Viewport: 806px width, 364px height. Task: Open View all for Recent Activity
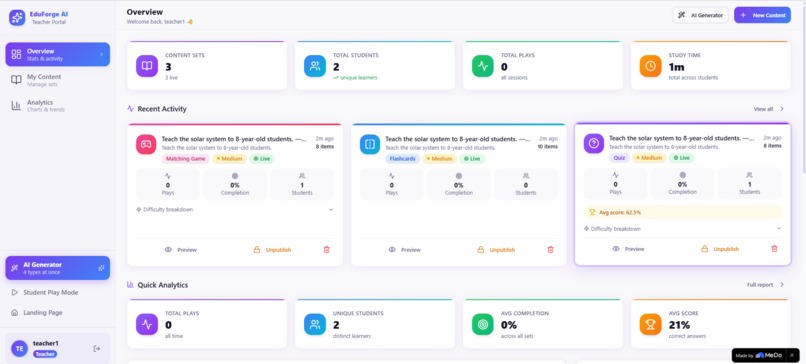coord(768,109)
